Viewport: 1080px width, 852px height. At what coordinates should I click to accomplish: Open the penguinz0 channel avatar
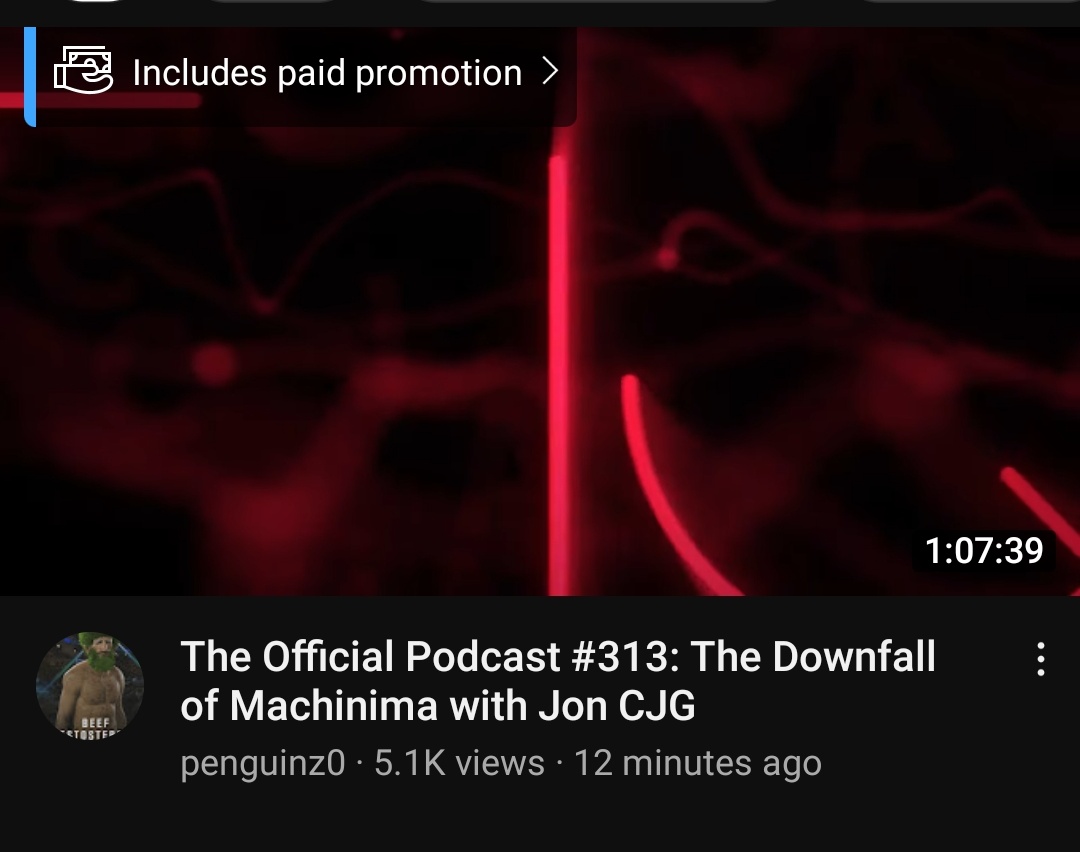(90, 685)
